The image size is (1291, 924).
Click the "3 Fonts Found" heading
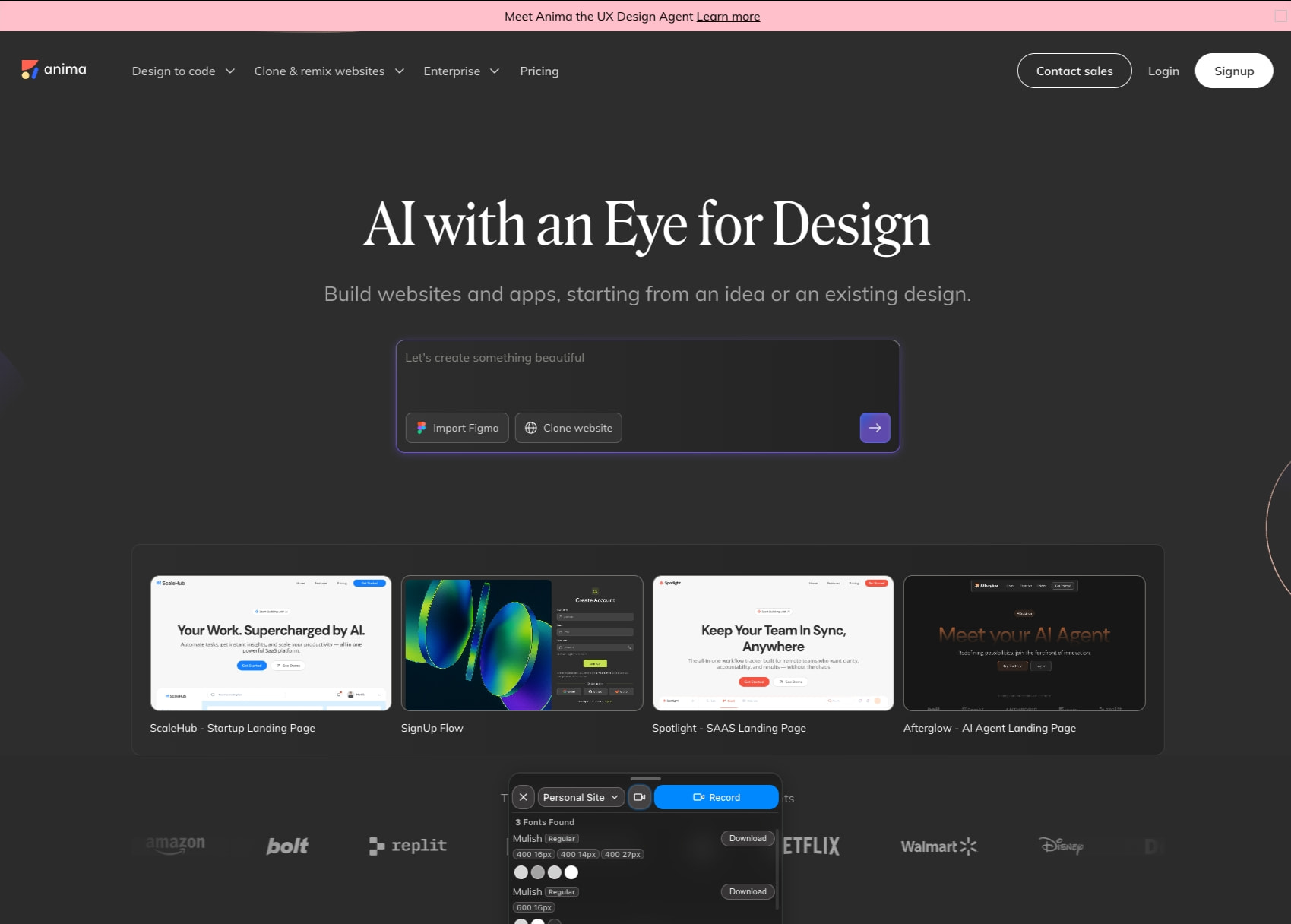545,822
